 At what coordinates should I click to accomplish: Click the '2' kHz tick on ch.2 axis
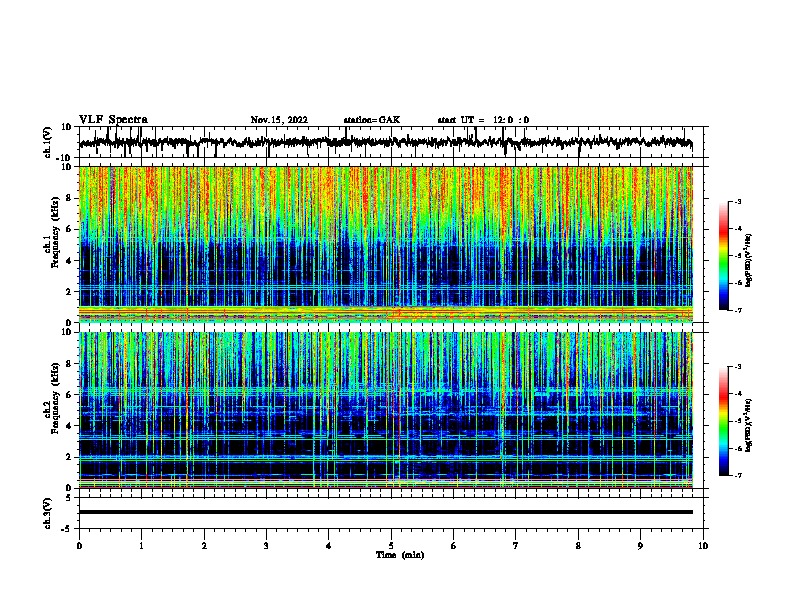coord(70,457)
